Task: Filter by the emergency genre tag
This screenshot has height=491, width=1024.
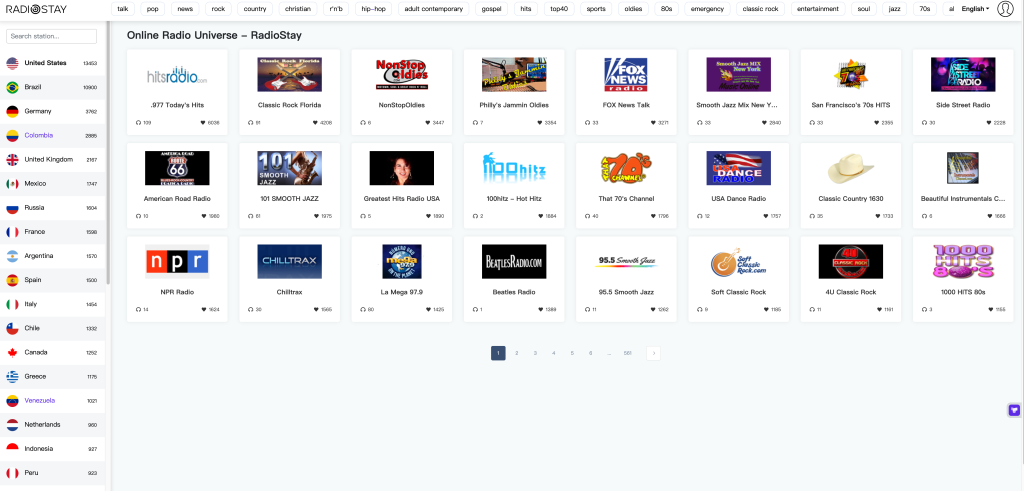Action: 707,9
